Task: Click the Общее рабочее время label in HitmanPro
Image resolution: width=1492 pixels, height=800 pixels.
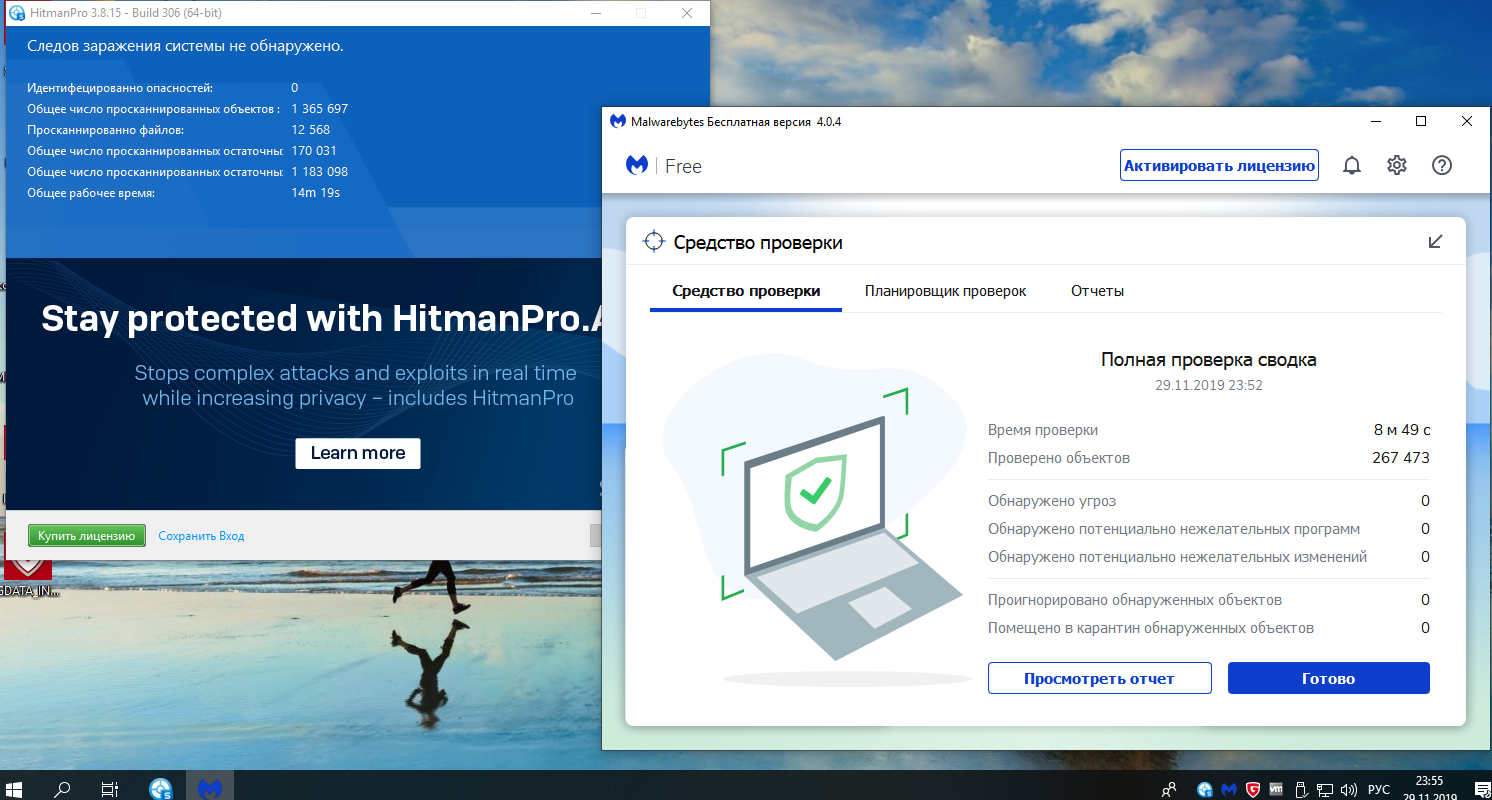Action: click(91, 193)
